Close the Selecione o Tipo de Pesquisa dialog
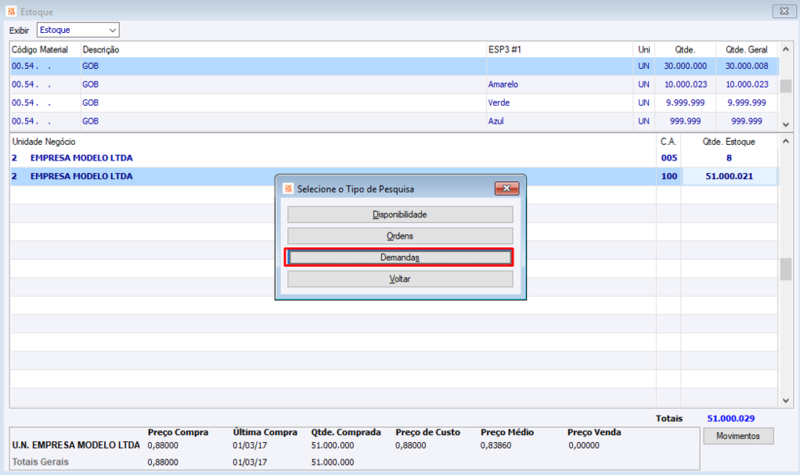 pyautogui.click(x=507, y=188)
